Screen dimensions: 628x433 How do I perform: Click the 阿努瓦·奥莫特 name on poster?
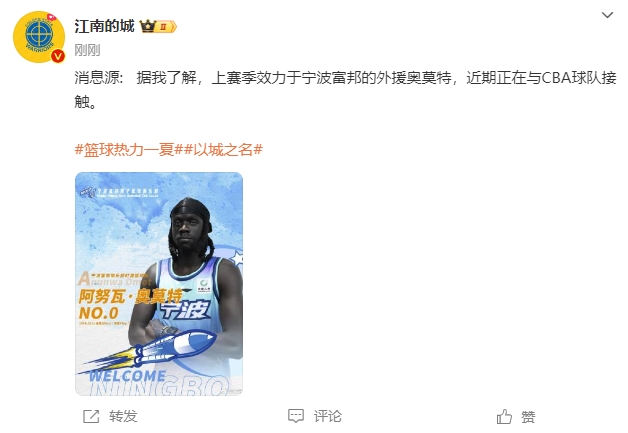(131, 296)
